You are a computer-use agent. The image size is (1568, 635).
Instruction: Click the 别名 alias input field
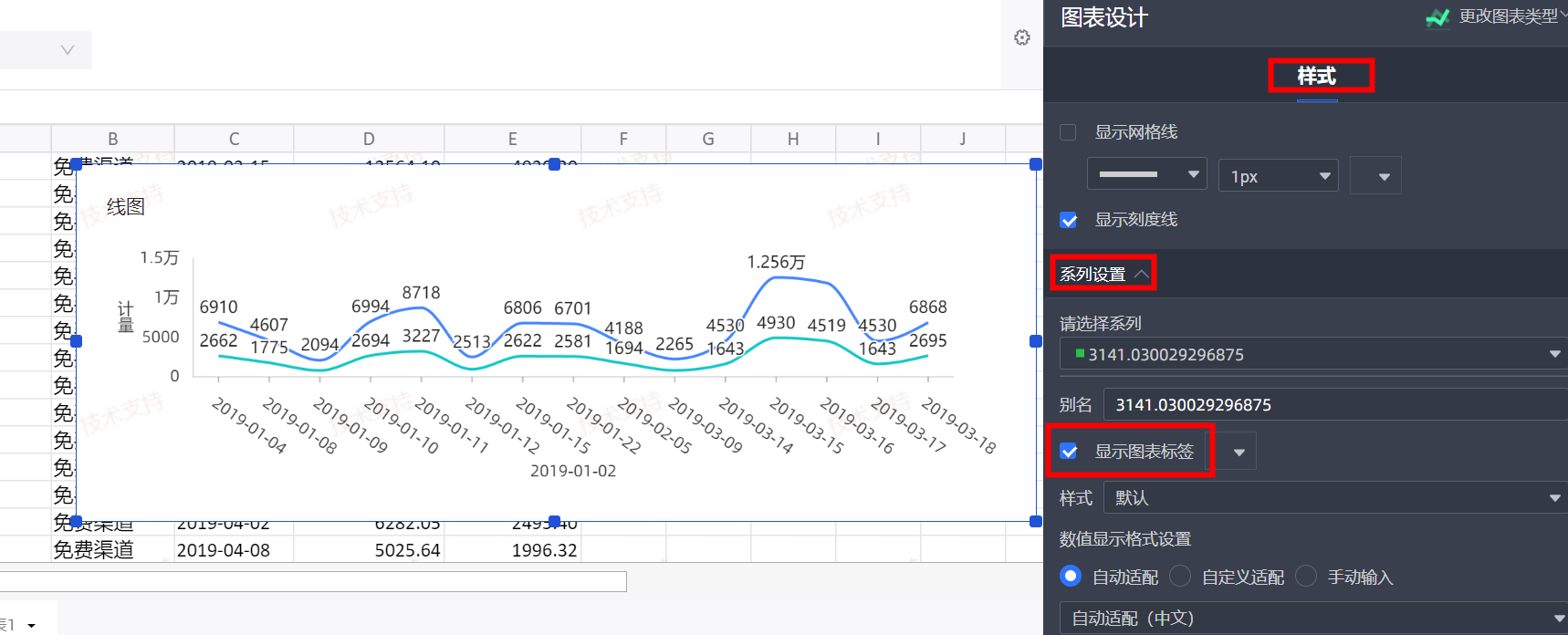1333,404
